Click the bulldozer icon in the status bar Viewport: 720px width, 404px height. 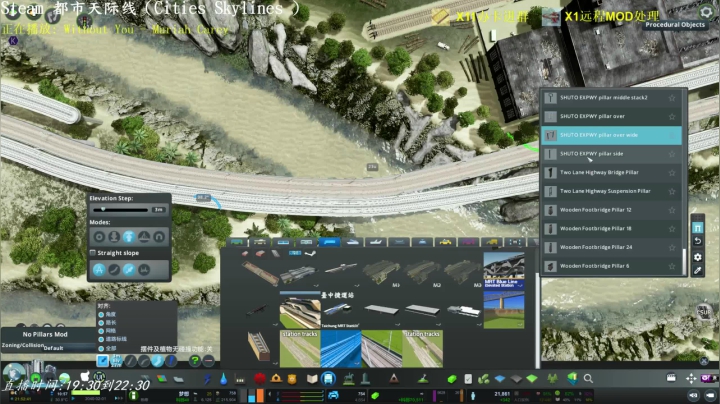711,395
